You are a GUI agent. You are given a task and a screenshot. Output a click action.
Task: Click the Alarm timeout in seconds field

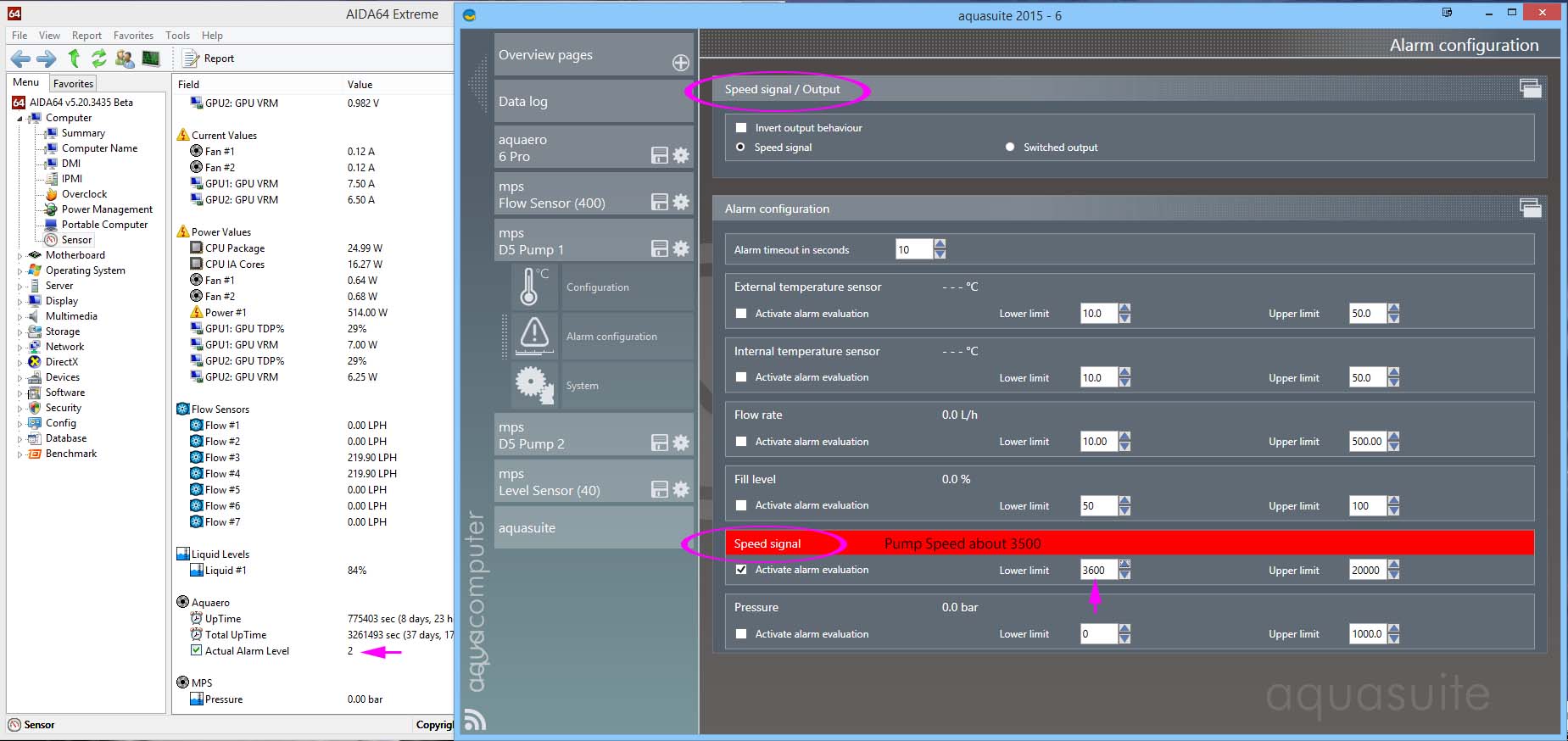coord(913,250)
